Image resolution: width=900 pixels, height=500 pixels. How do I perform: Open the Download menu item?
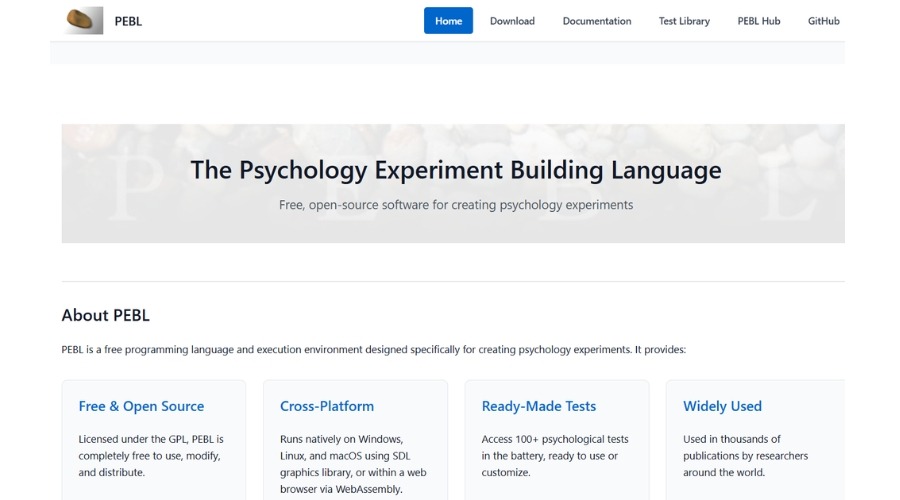click(x=512, y=21)
